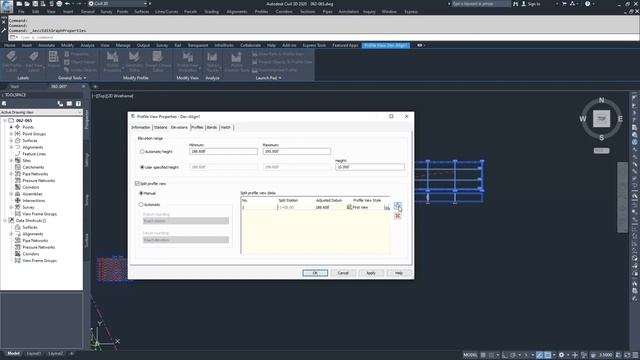Click the N compass direction on ViewCube
Image resolution: width=640 pixels, height=360 pixels.
point(601,100)
